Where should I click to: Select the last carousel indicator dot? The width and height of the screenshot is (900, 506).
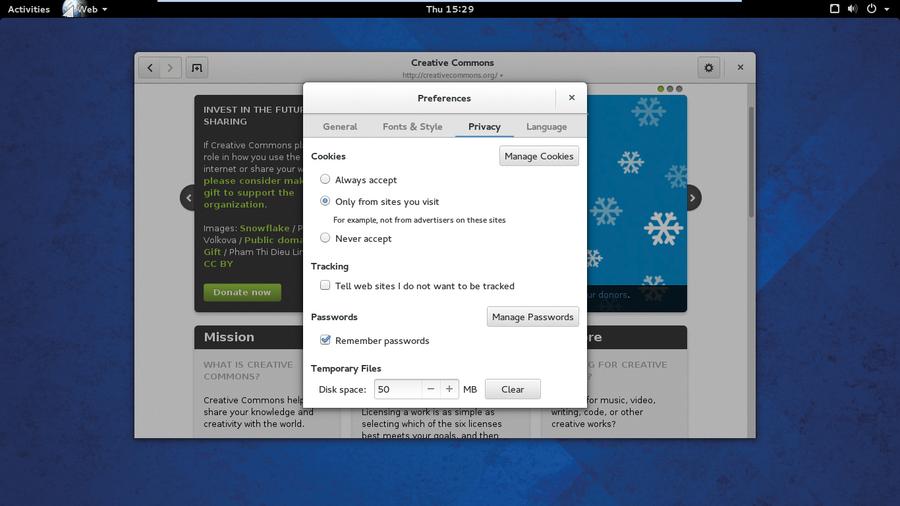pos(680,89)
